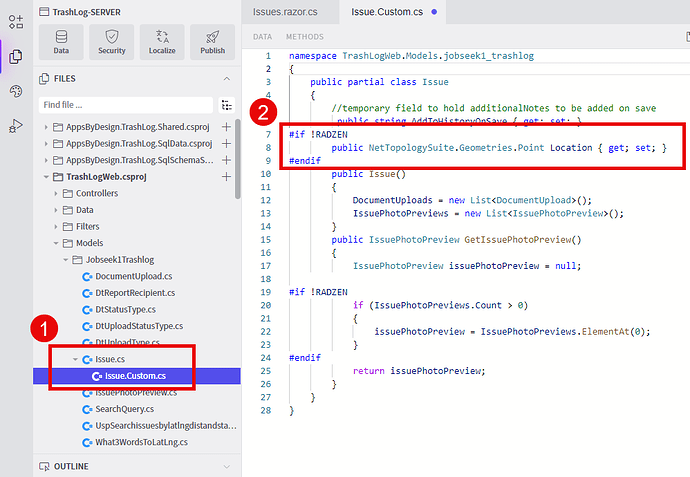Collapse the FILES panel
This screenshot has width=690, height=477.
pos(227,78)
